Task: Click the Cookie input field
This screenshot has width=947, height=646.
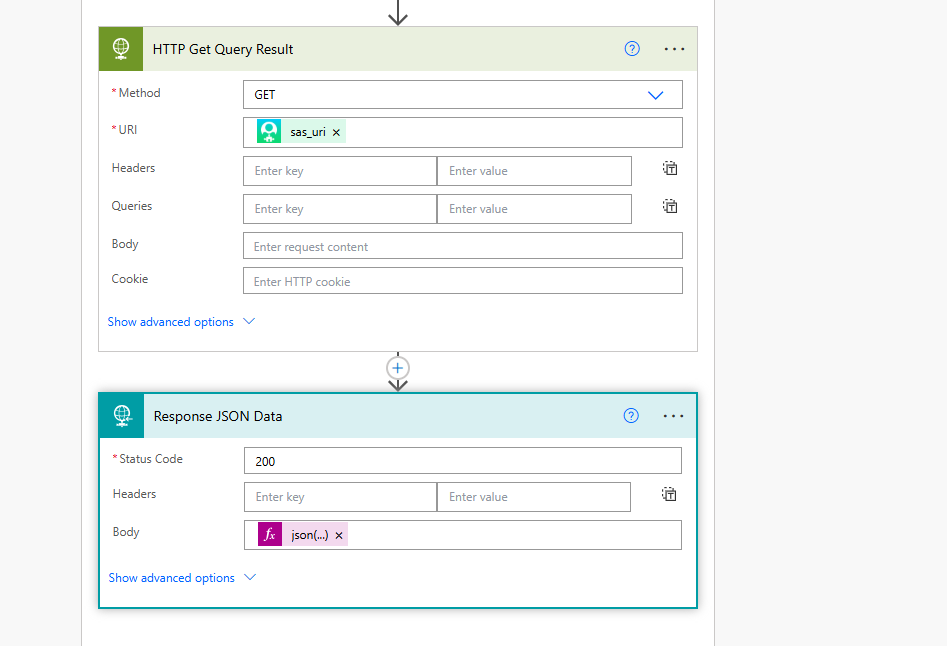Action: pyautogui.click(x=463, y=281)
